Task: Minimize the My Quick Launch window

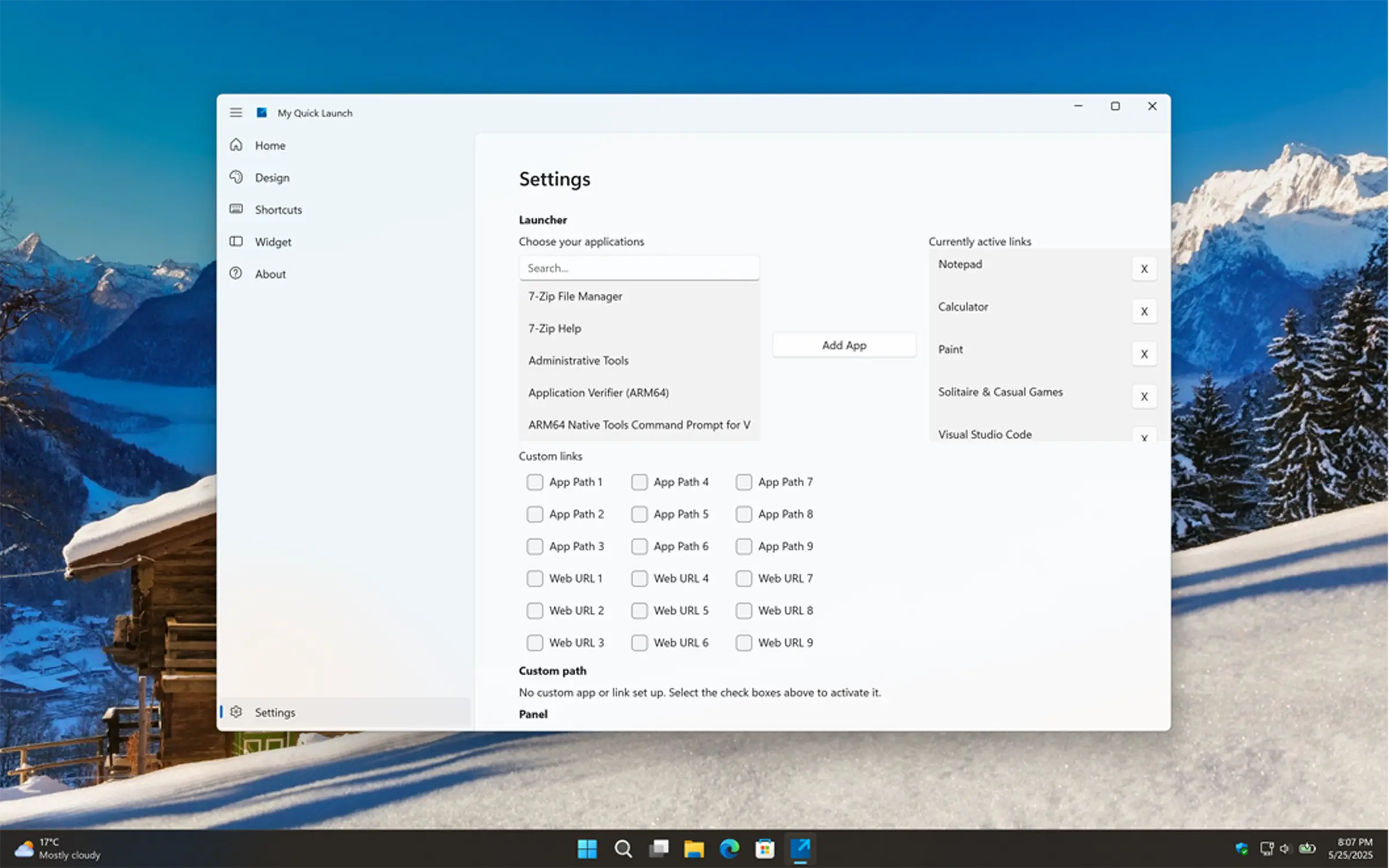Action: pos(1078,106)
